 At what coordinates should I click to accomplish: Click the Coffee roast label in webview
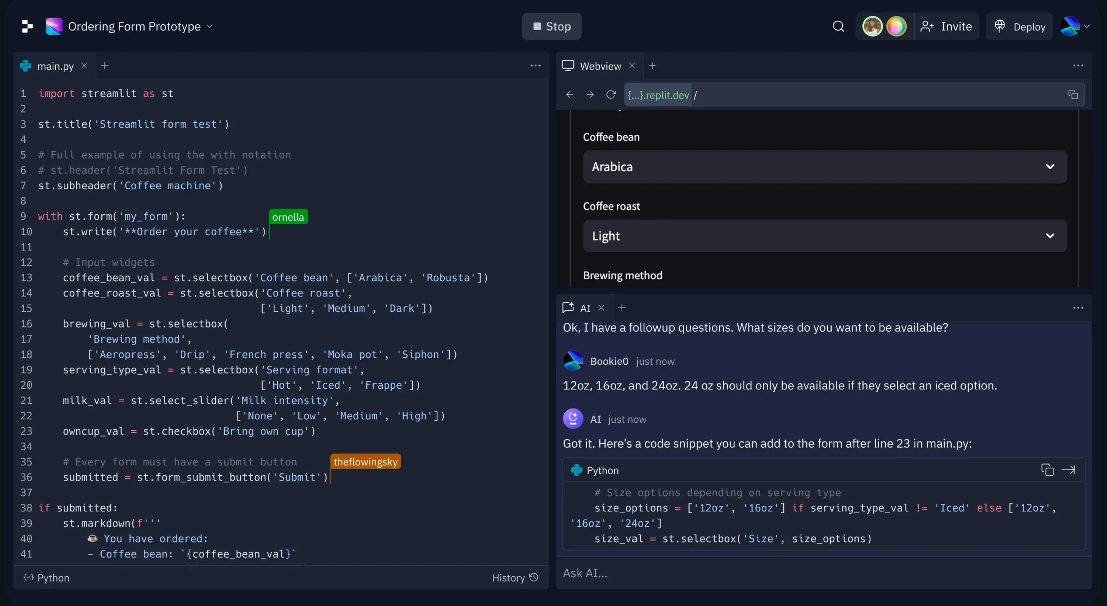coord(611,206)
